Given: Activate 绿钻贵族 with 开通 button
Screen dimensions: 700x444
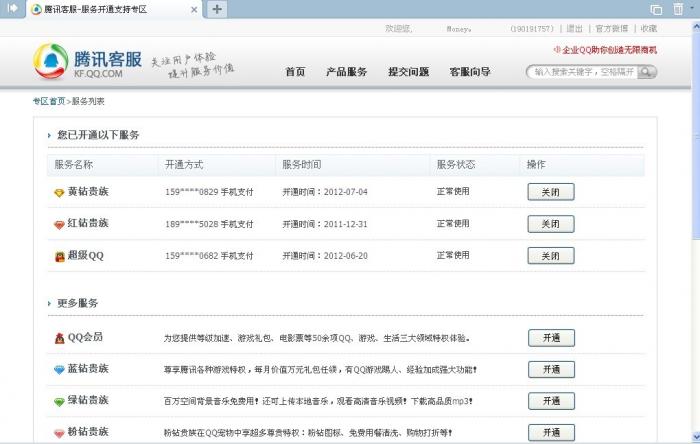Looking at the screenshot, I should tap(551, 401).
